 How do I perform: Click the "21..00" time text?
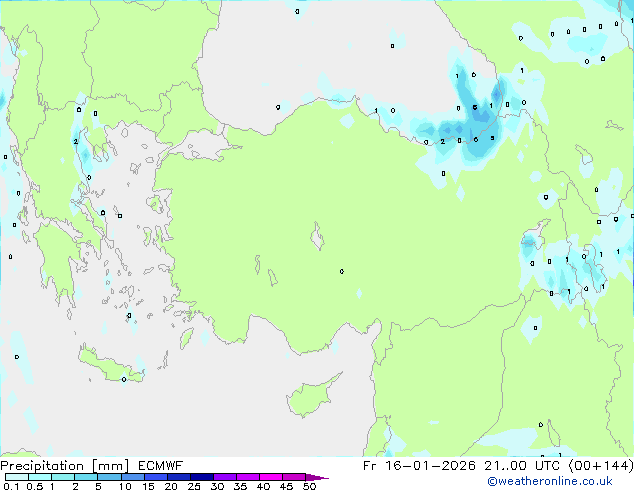coord(505,466)
